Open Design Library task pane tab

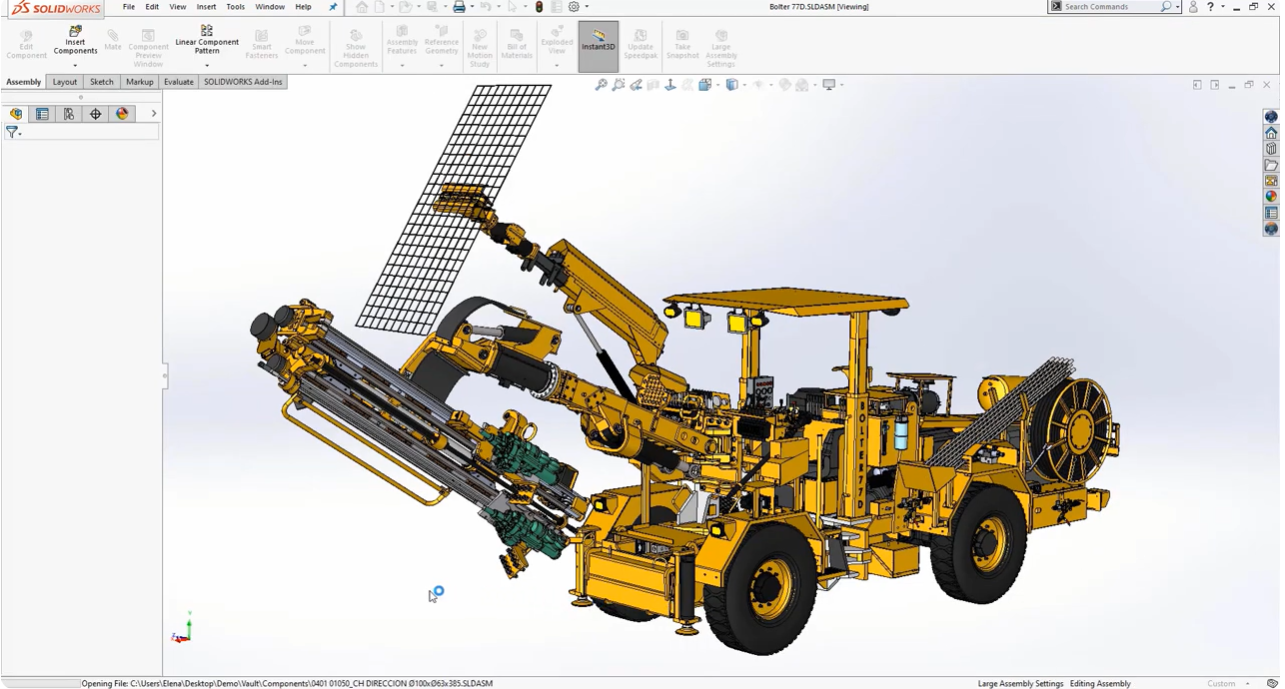pyautogui.click(x=1271, y=149)
